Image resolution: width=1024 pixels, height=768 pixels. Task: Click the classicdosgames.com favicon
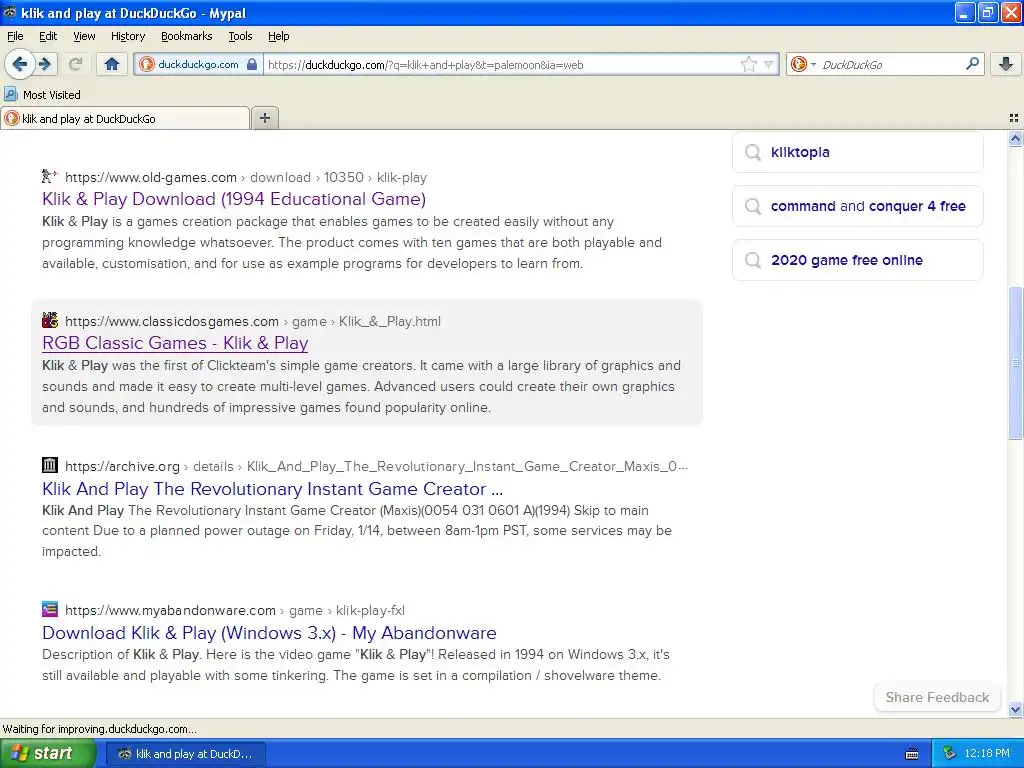coord(50,321)
